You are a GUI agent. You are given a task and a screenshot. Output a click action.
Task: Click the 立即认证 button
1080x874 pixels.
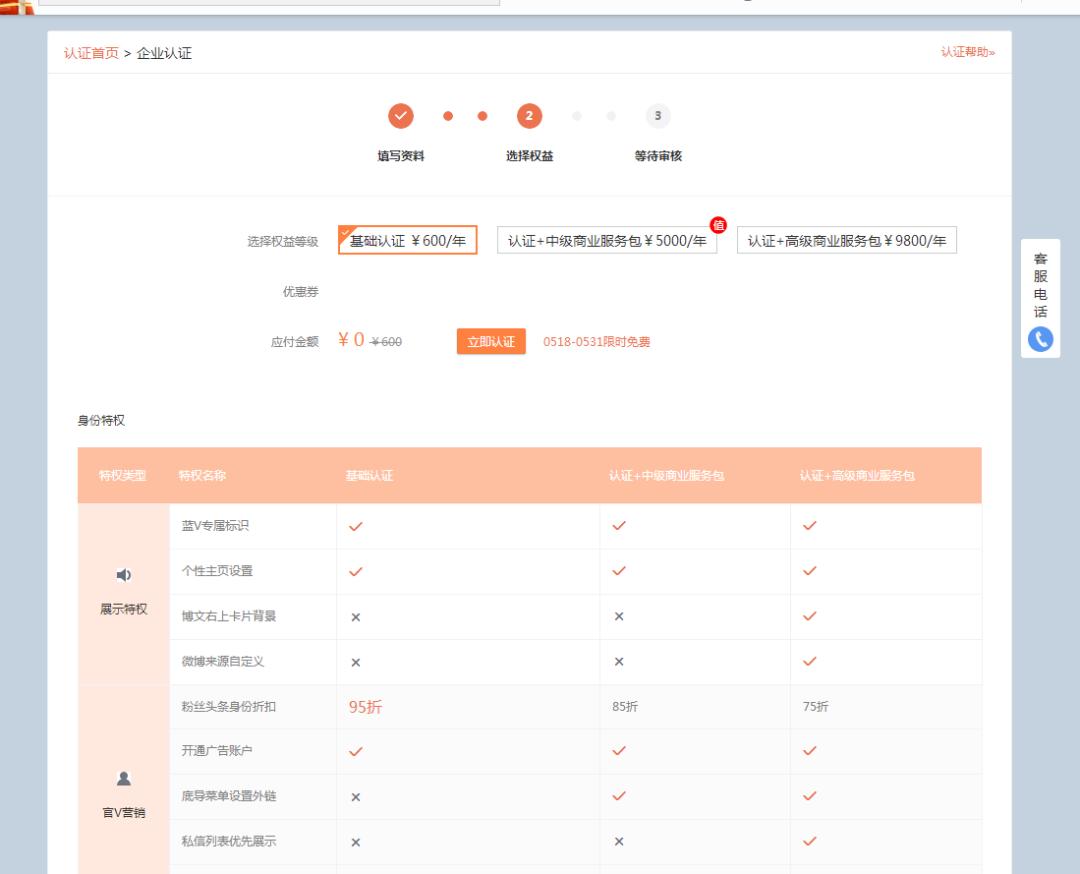pos(490,341)
